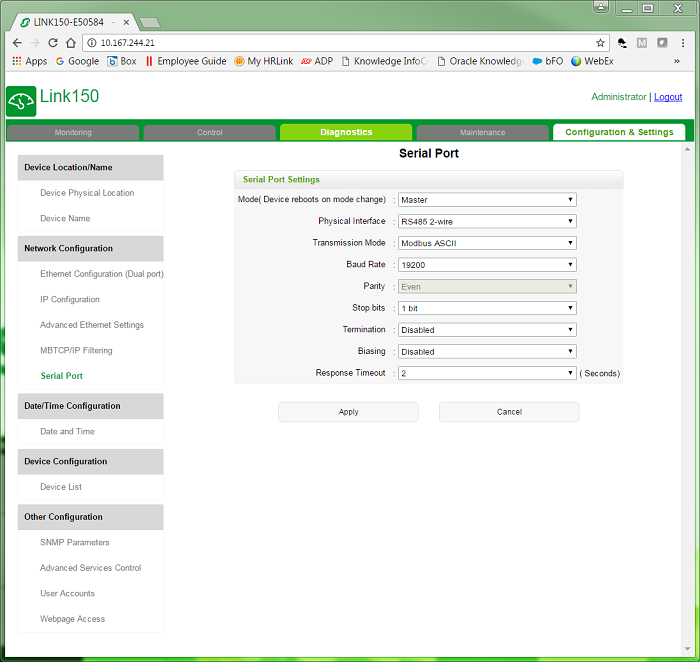The width and height of the screenshot is (700, 662).
Task: Click the Link150 green logo icon
Action: 21,101
